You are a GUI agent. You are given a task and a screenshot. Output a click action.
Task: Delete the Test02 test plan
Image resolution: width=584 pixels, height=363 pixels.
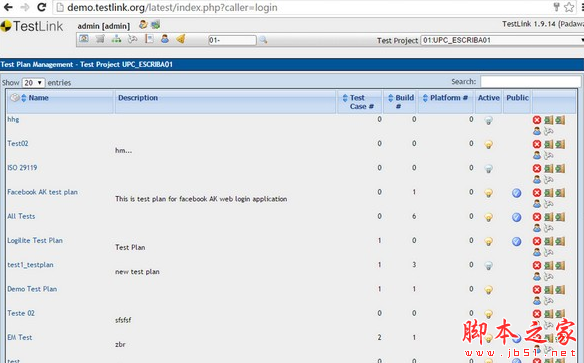[537, 144]
